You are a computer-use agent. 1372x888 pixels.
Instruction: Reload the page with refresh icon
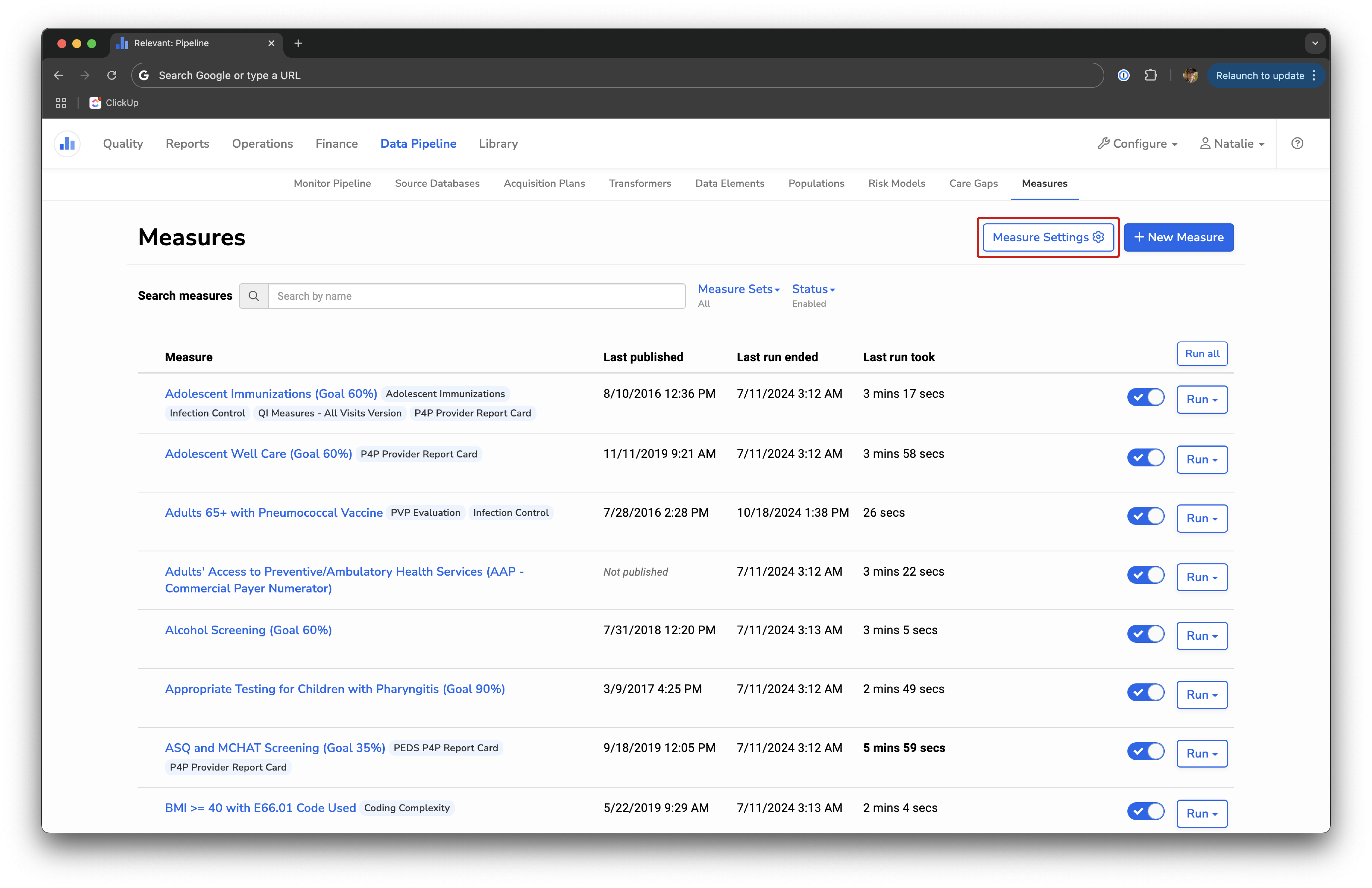click(x=112, y=76)
